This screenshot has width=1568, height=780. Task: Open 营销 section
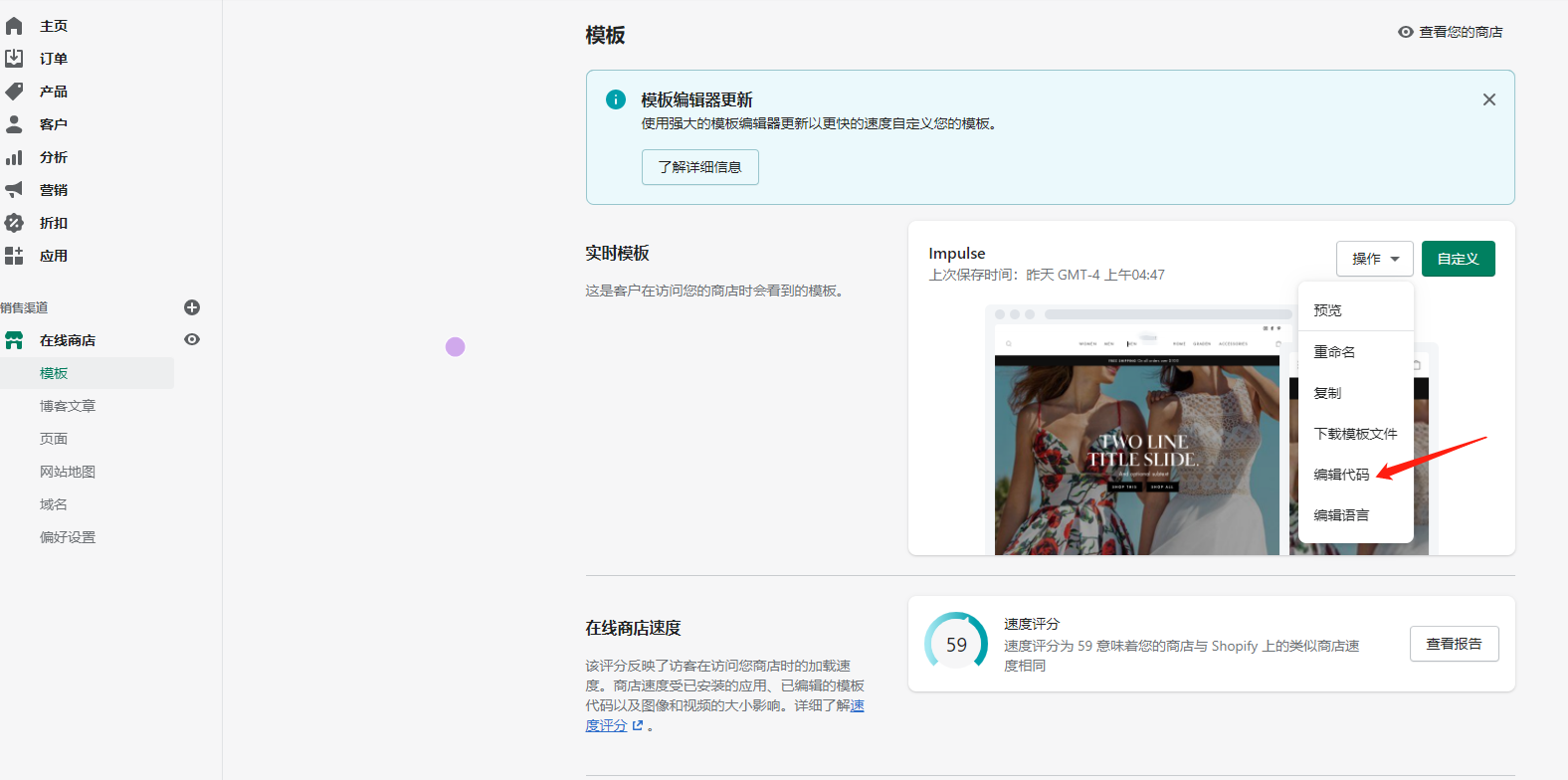point(54,190)
